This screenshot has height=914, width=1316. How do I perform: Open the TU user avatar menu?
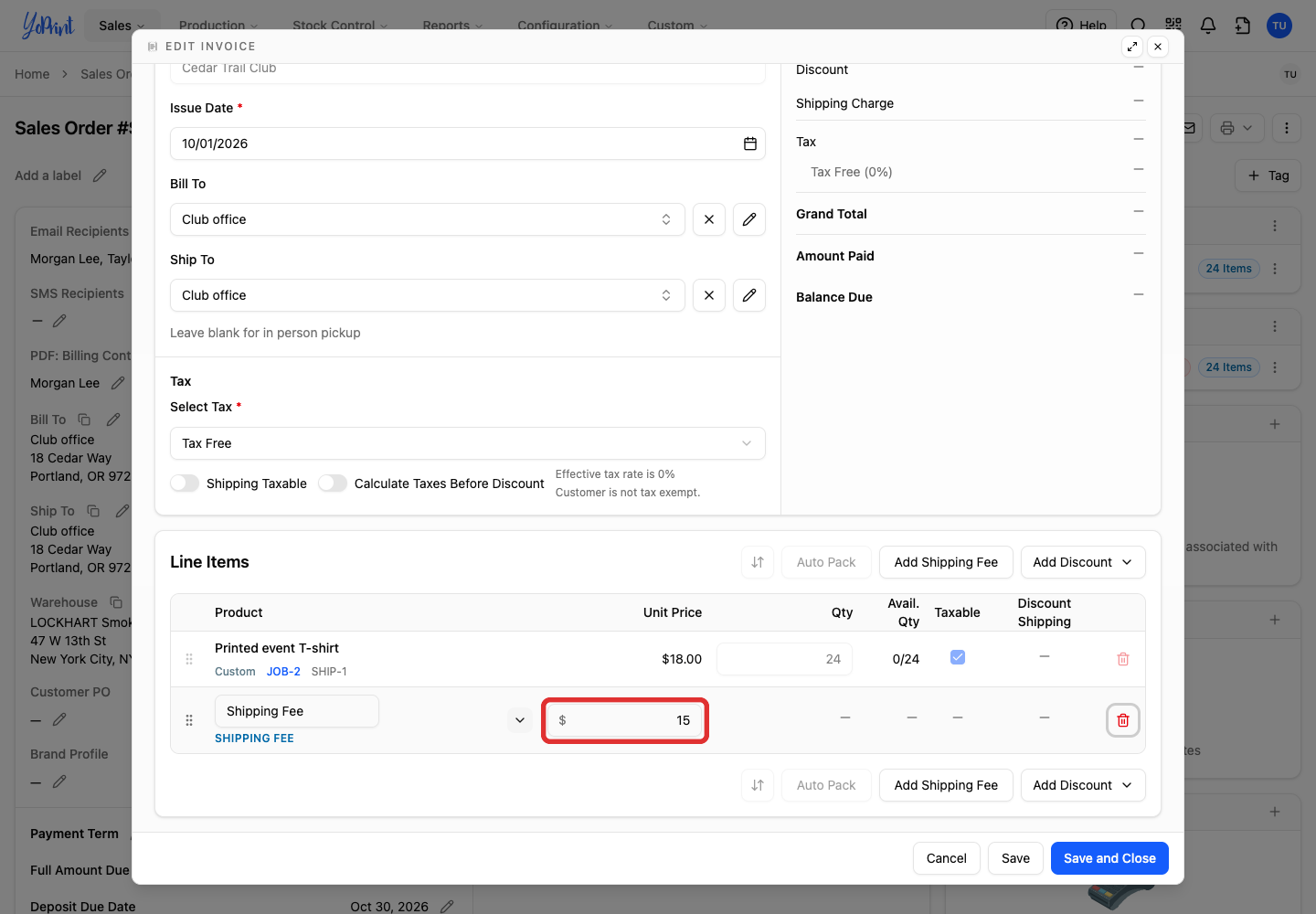pos(1279,26)
